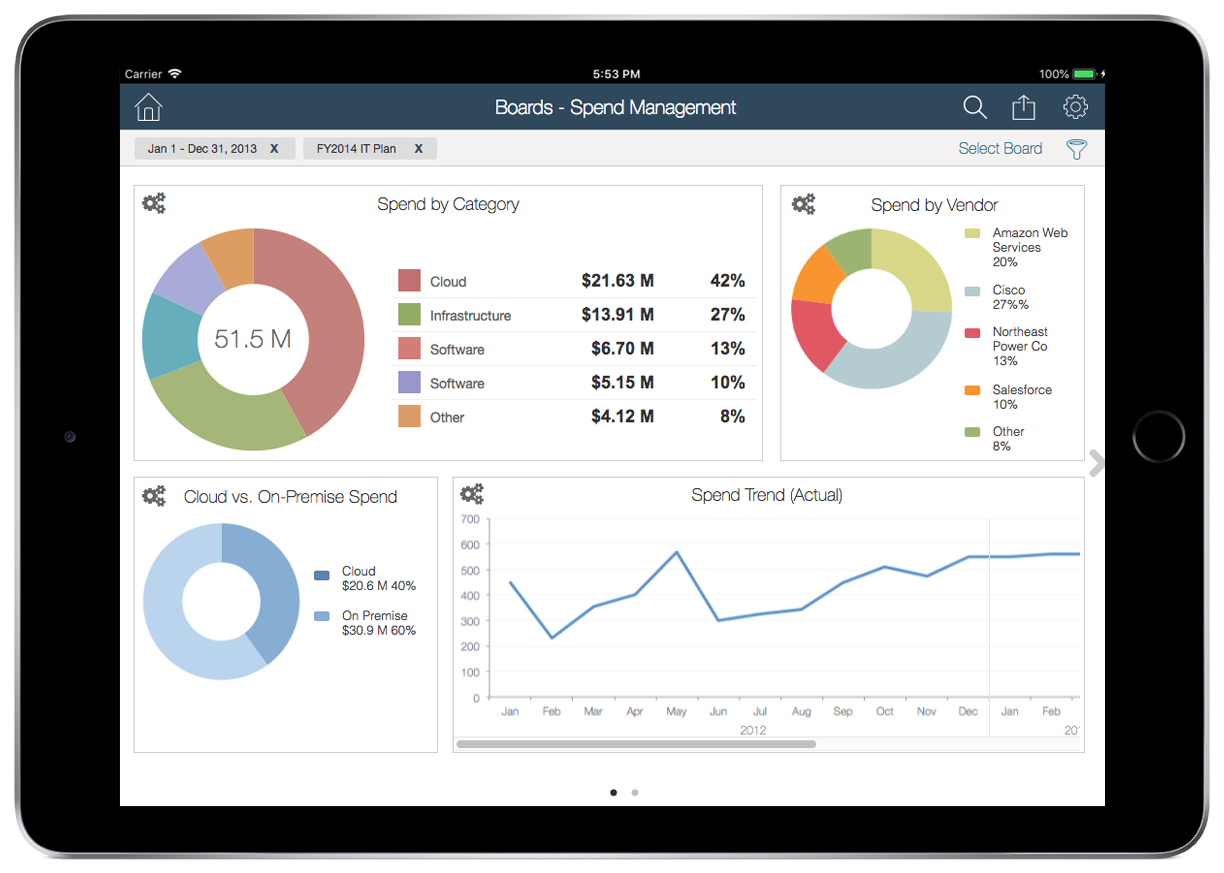1224x873 pixels.
Task: Go to next board with right chevron
Action: click(1096, 463)
